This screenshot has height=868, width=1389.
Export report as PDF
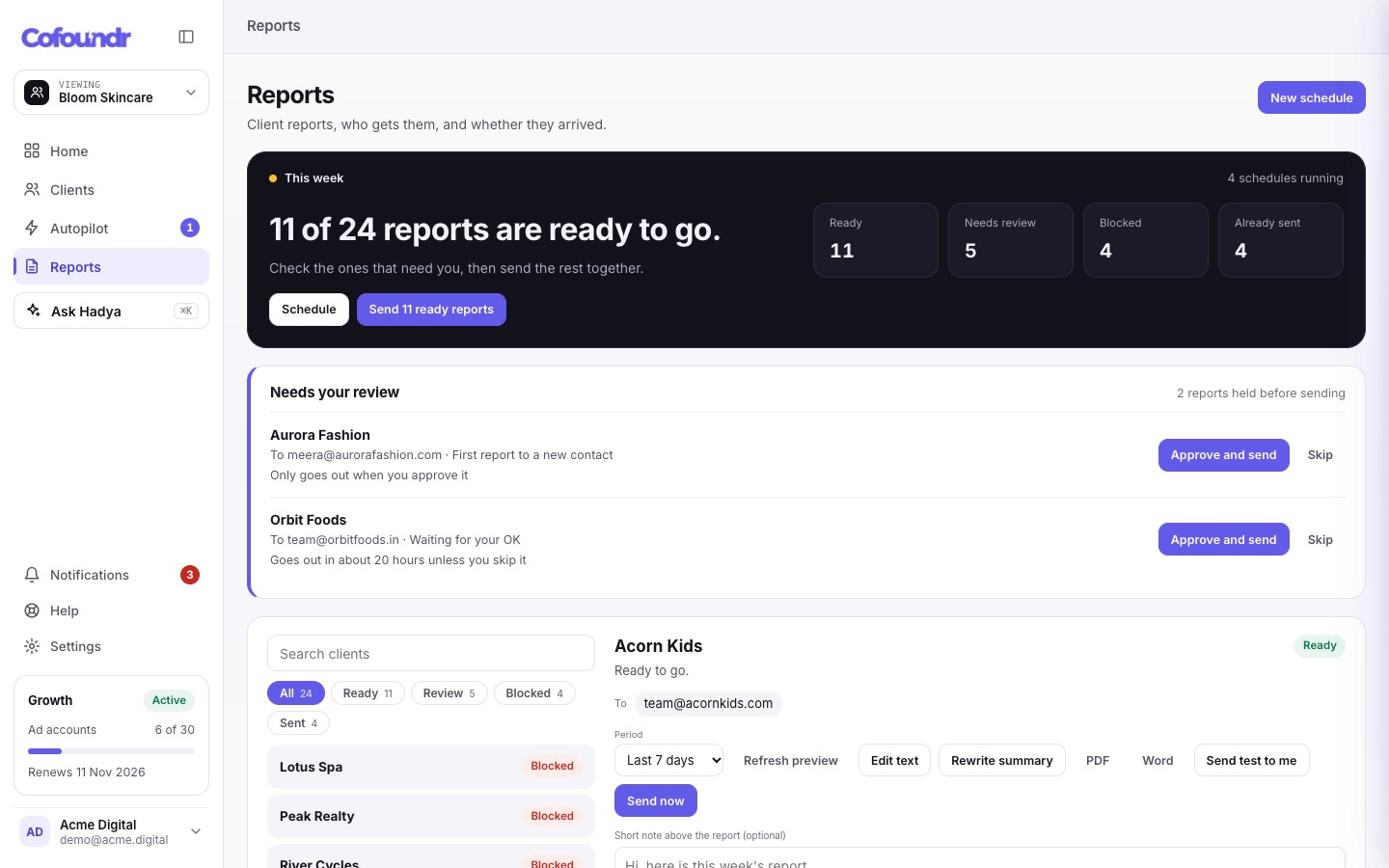coord(1098,760)
